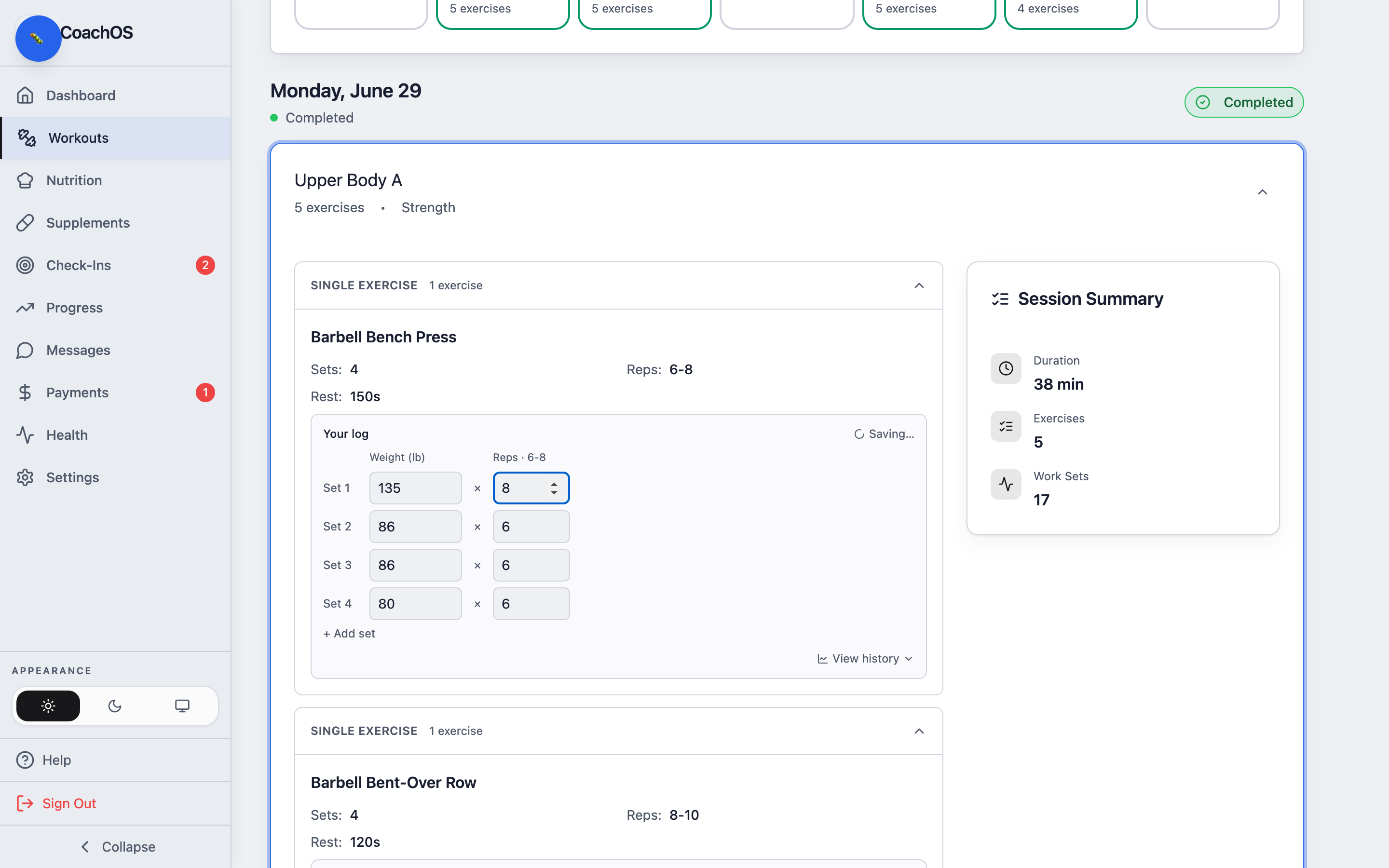1389x868 pixels.
Task: Click the Help question mark icon
Action: click(x=25, y=760)
